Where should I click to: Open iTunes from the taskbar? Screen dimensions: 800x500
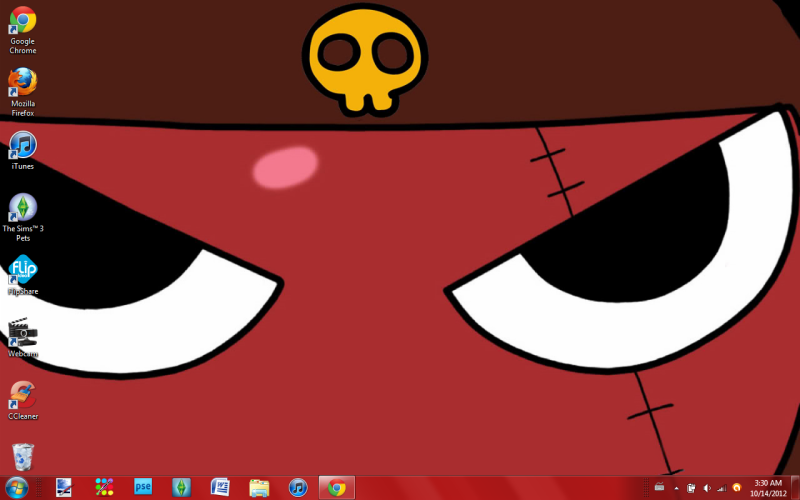tap(298, 488)
